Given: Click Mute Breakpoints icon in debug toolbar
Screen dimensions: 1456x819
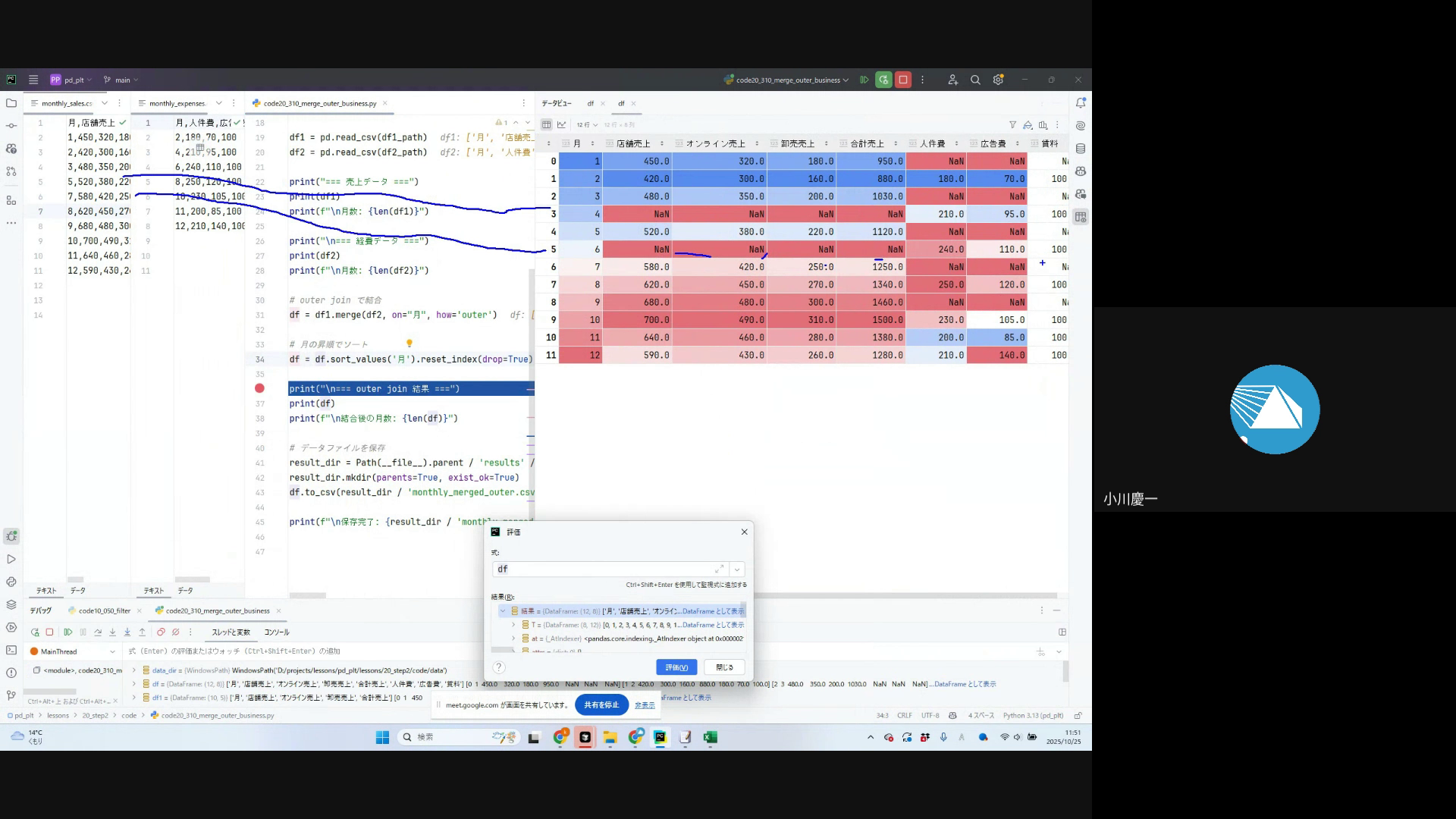Looking at the screenshot, I should point(176,632).
